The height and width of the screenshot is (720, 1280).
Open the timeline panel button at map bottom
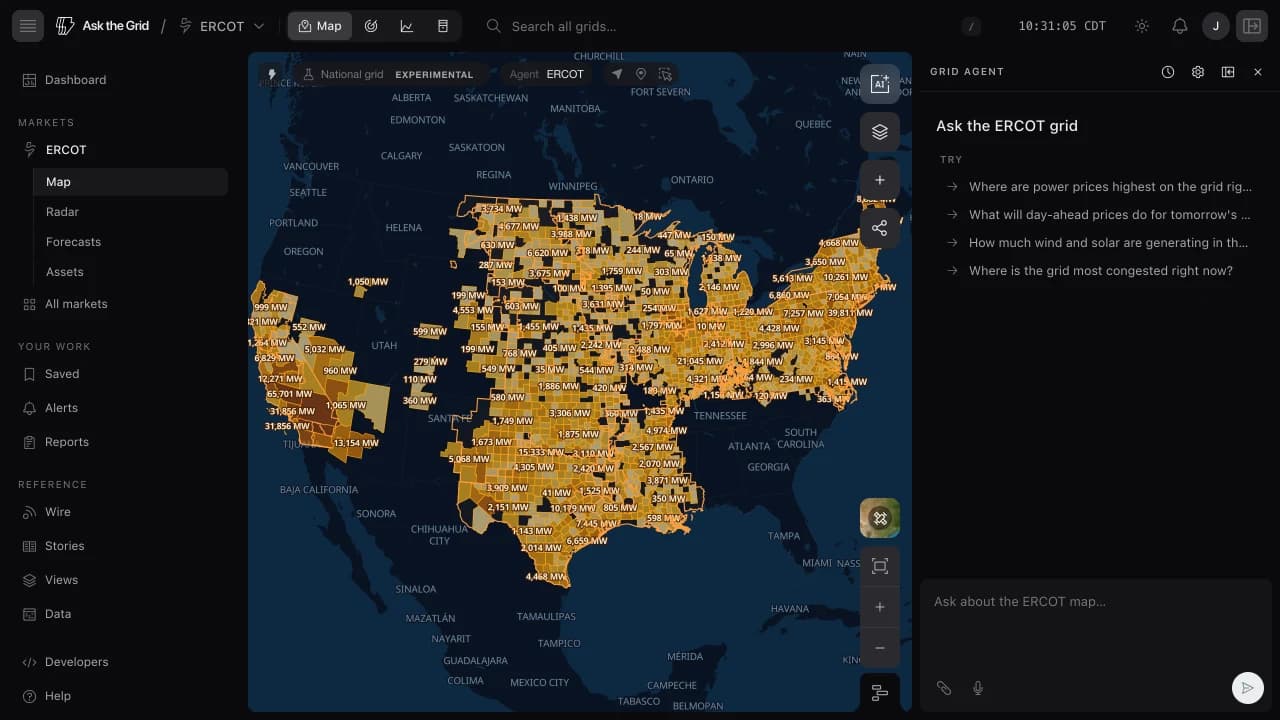point(880,693)
